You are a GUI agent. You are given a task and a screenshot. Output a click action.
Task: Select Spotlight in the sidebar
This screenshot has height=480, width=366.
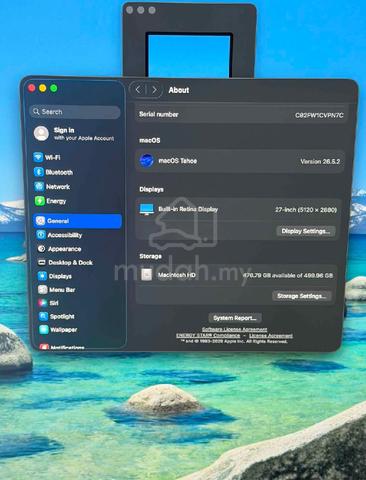point(57,316)
